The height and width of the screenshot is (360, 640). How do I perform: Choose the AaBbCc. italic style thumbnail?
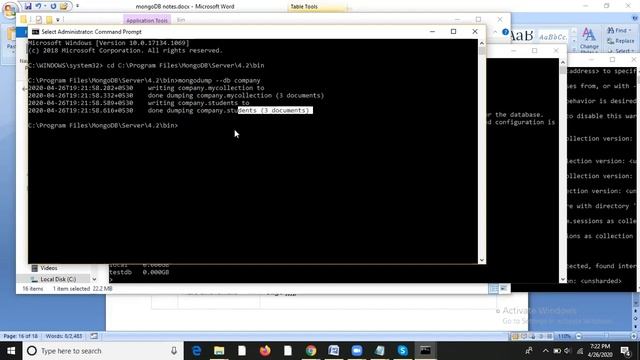tap(553, 37)
